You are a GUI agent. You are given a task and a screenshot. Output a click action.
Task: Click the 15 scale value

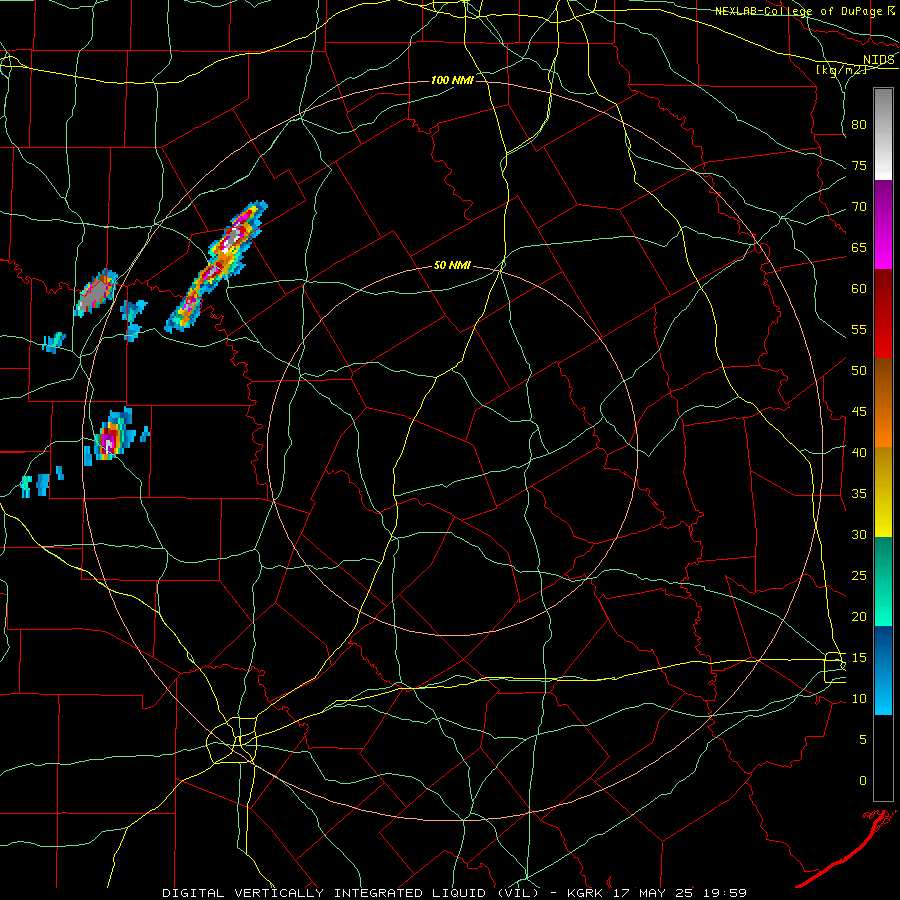(x=859, y=658)
